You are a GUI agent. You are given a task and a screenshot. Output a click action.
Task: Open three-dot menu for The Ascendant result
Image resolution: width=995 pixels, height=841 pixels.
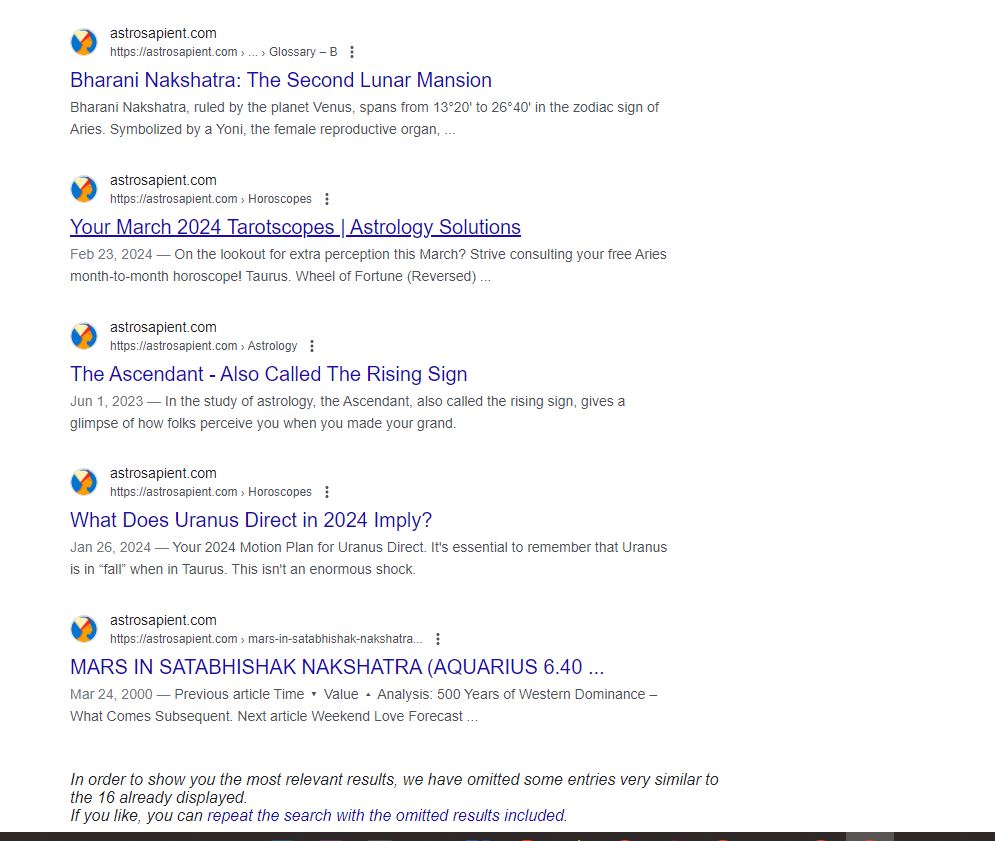[x=312, y=346]
